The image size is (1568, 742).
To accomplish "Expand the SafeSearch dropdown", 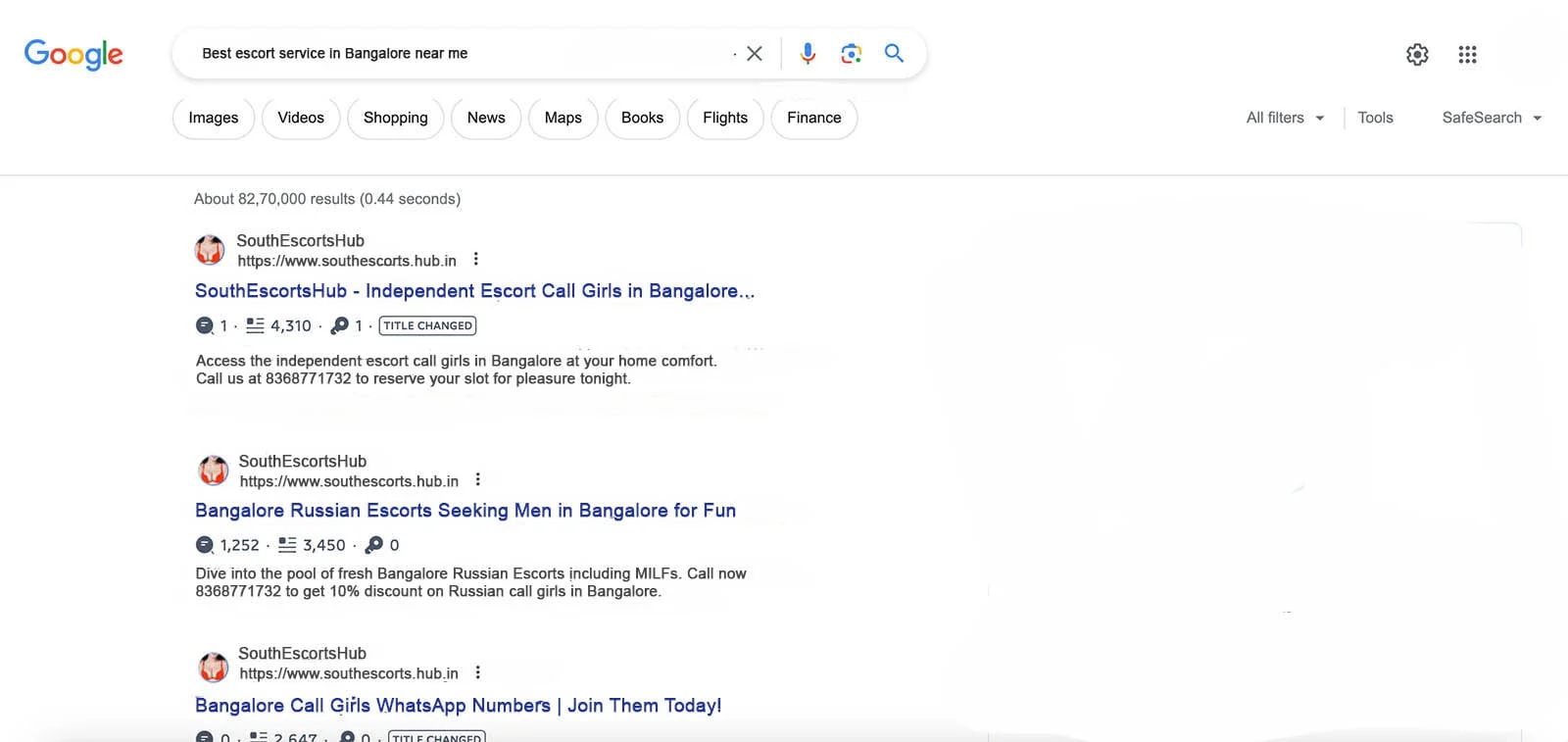I will [x=1492, y=118].
